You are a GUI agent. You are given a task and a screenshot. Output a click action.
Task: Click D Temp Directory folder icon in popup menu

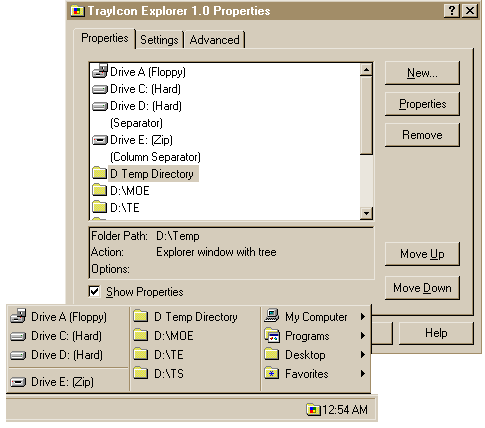141,316
